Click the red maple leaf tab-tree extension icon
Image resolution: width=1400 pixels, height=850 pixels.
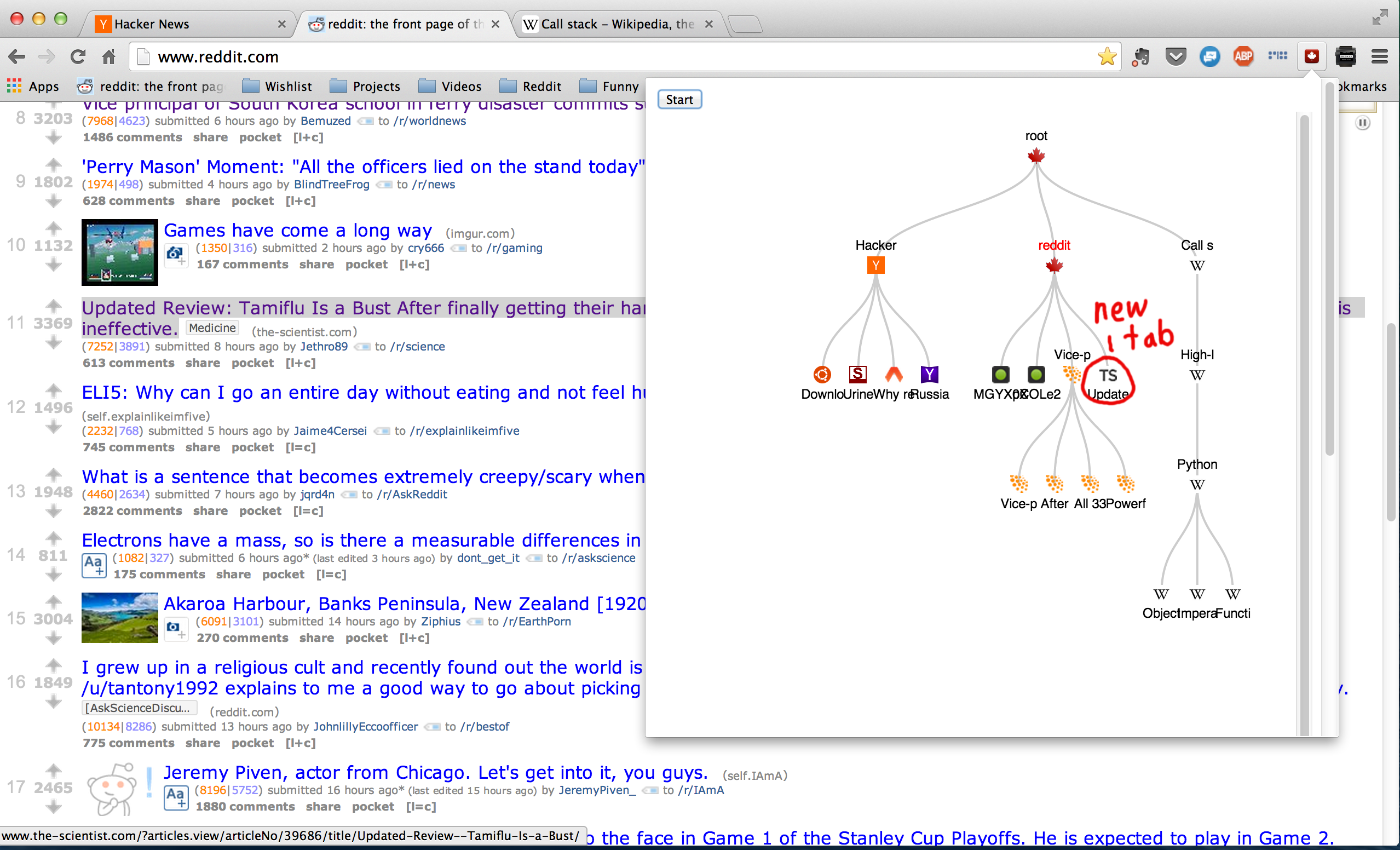click(x=1311, y=56)
